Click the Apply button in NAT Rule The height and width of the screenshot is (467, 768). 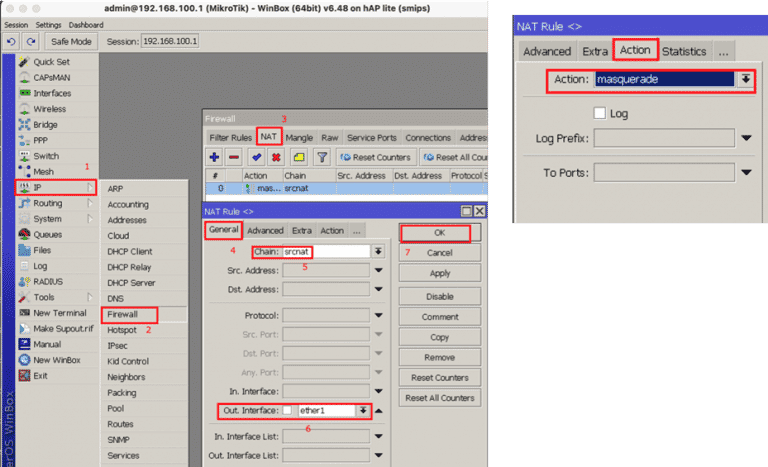(439, 273)
